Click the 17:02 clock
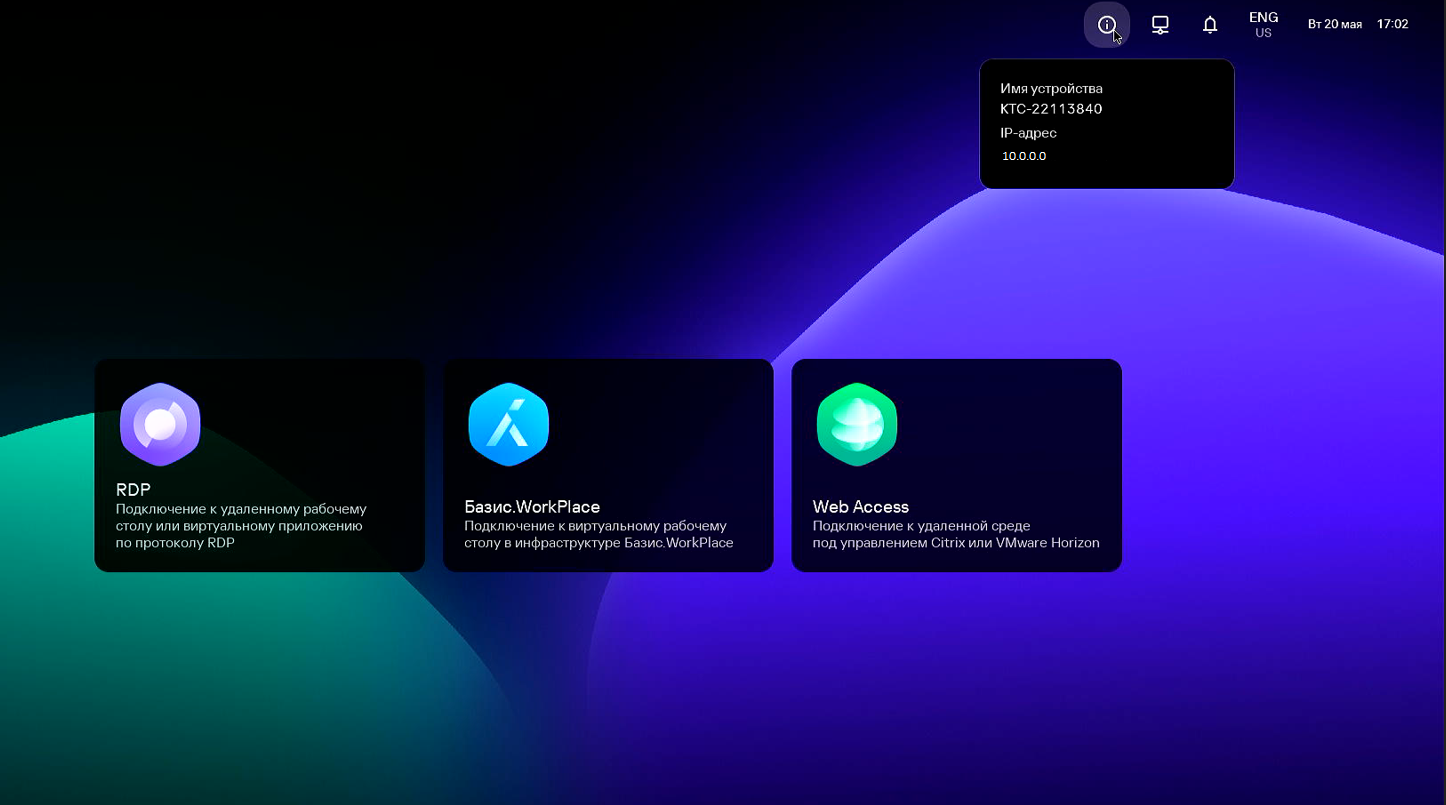 [x=1392, y=24]
